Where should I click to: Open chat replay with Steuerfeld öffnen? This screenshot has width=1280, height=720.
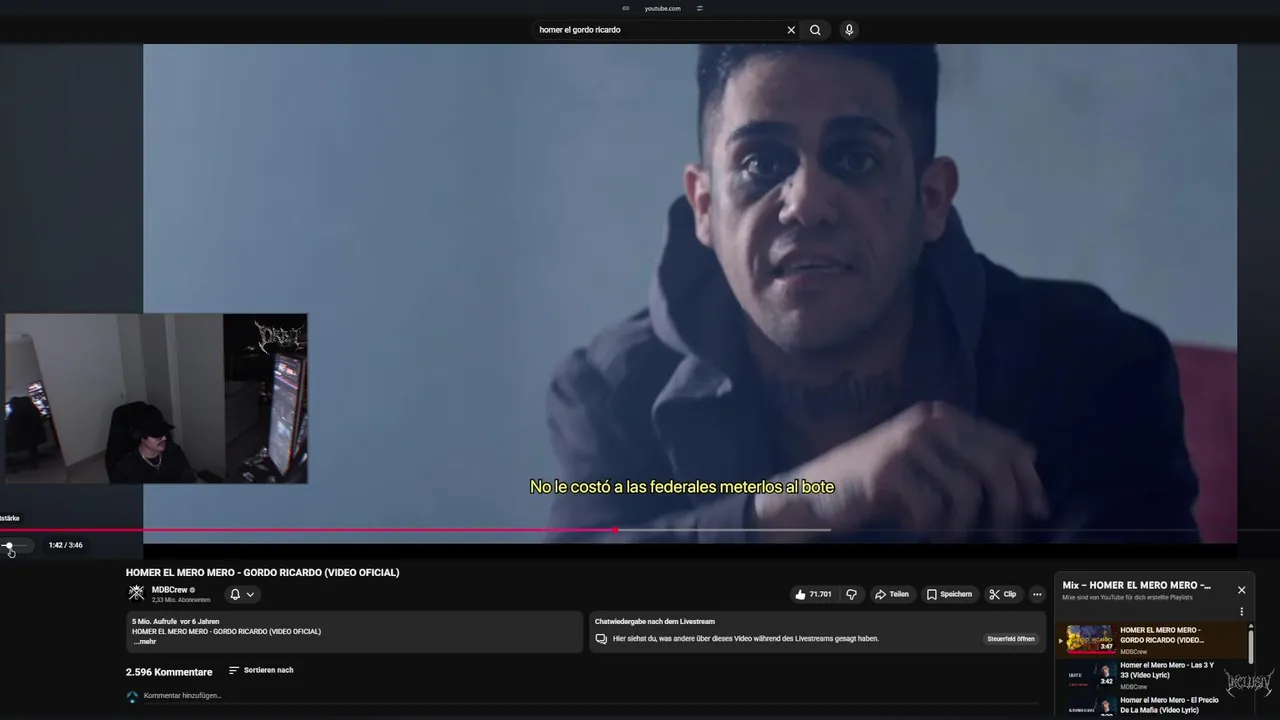point(1011,638)
